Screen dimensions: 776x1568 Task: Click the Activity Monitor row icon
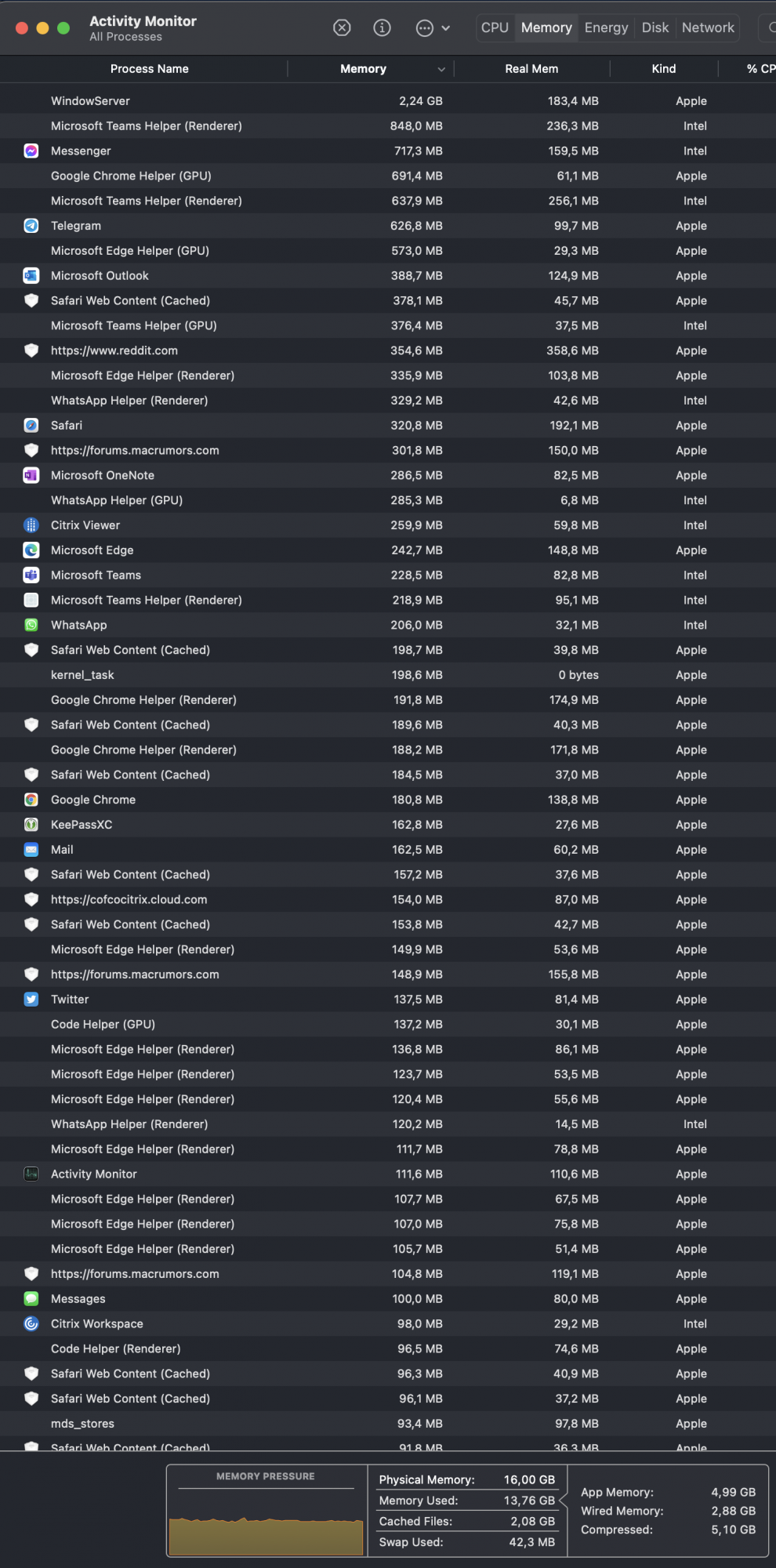(31, 1174)
